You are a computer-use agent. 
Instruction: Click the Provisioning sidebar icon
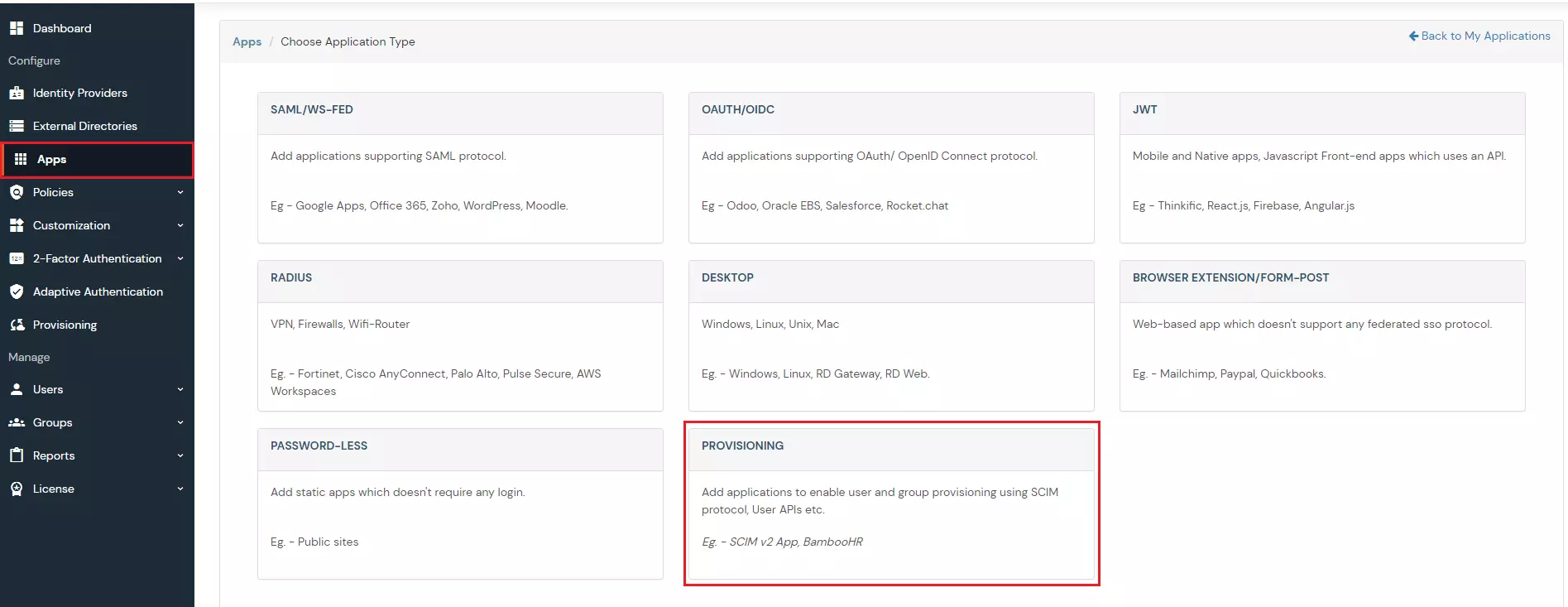click(x=17, y=325)
